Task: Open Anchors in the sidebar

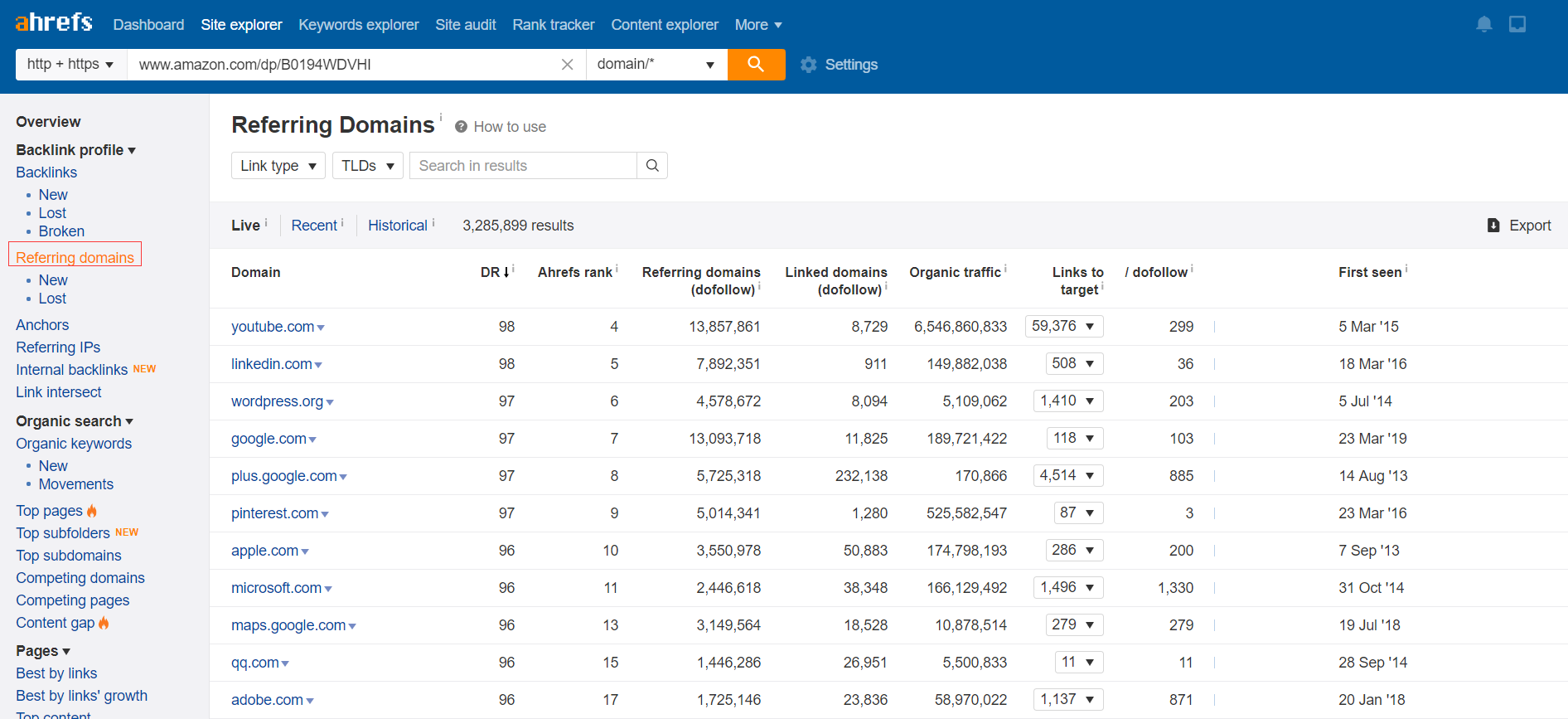Action: tap(42, 325)
